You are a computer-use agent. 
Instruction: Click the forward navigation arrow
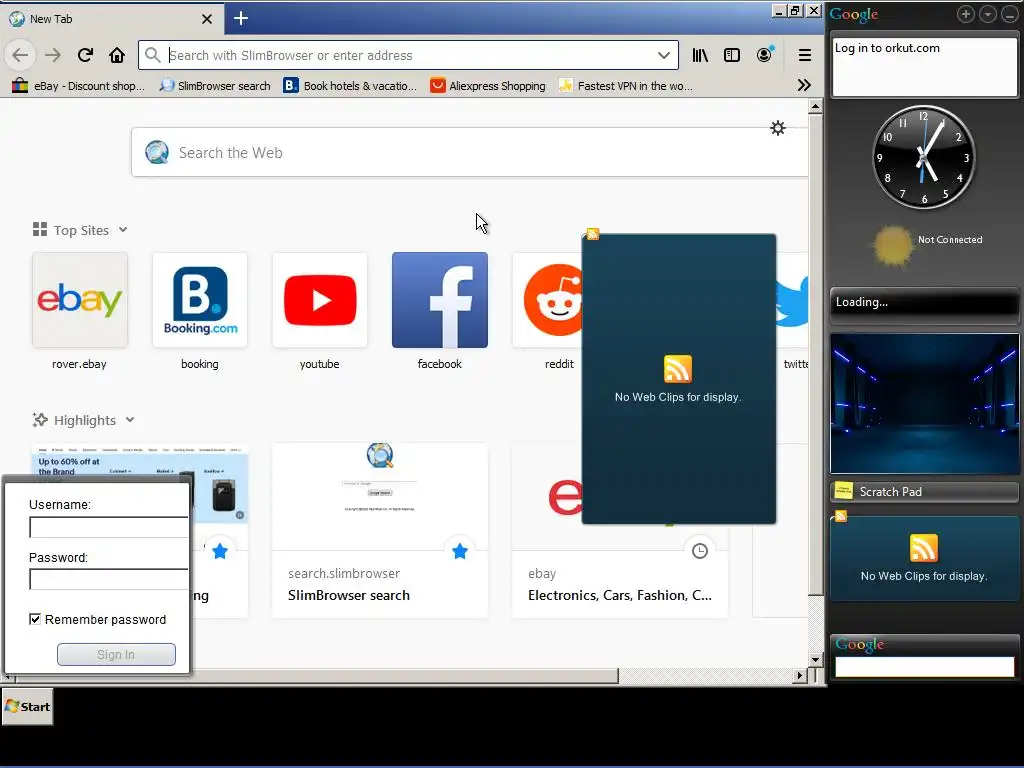pyautogui.click(x=53, y=56)
